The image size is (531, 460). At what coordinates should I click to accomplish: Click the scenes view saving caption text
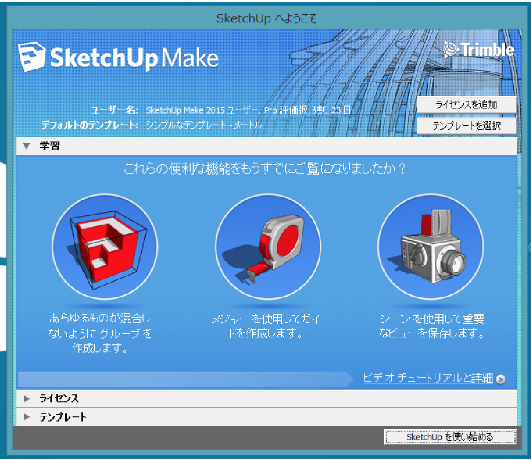tap(432, 326)
